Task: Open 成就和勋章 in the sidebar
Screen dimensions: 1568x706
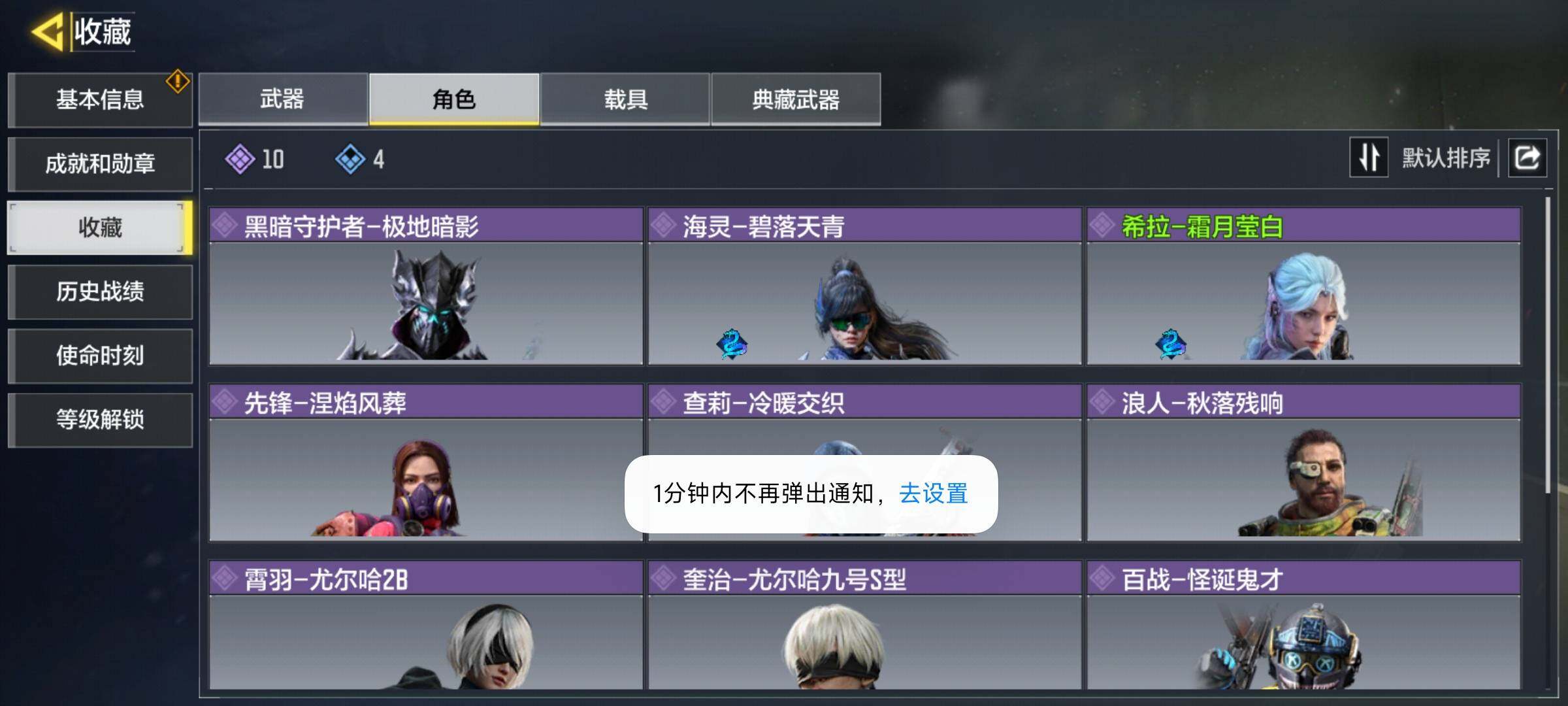Action: coord(100,163)
